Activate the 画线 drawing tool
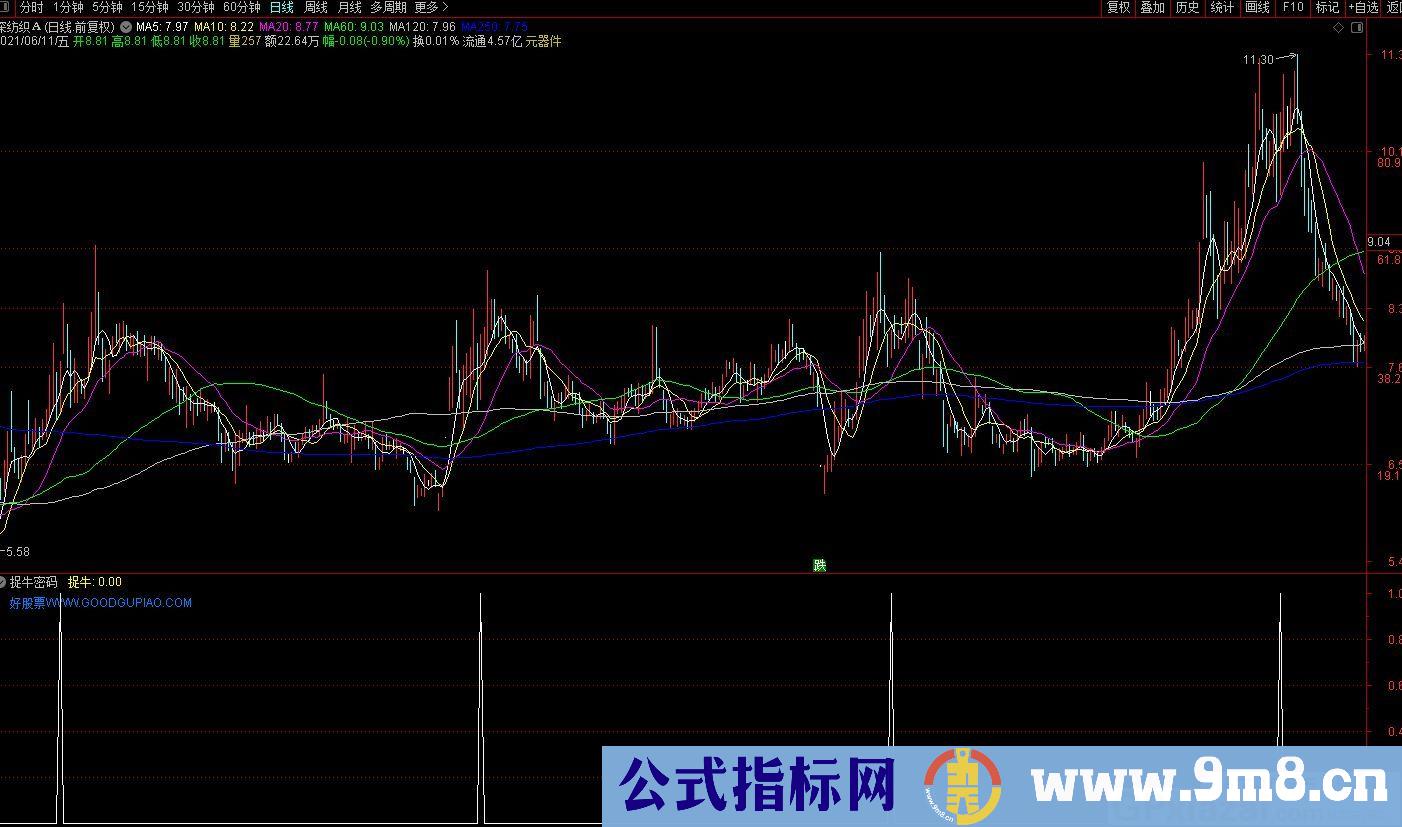 pos(1257,7)
